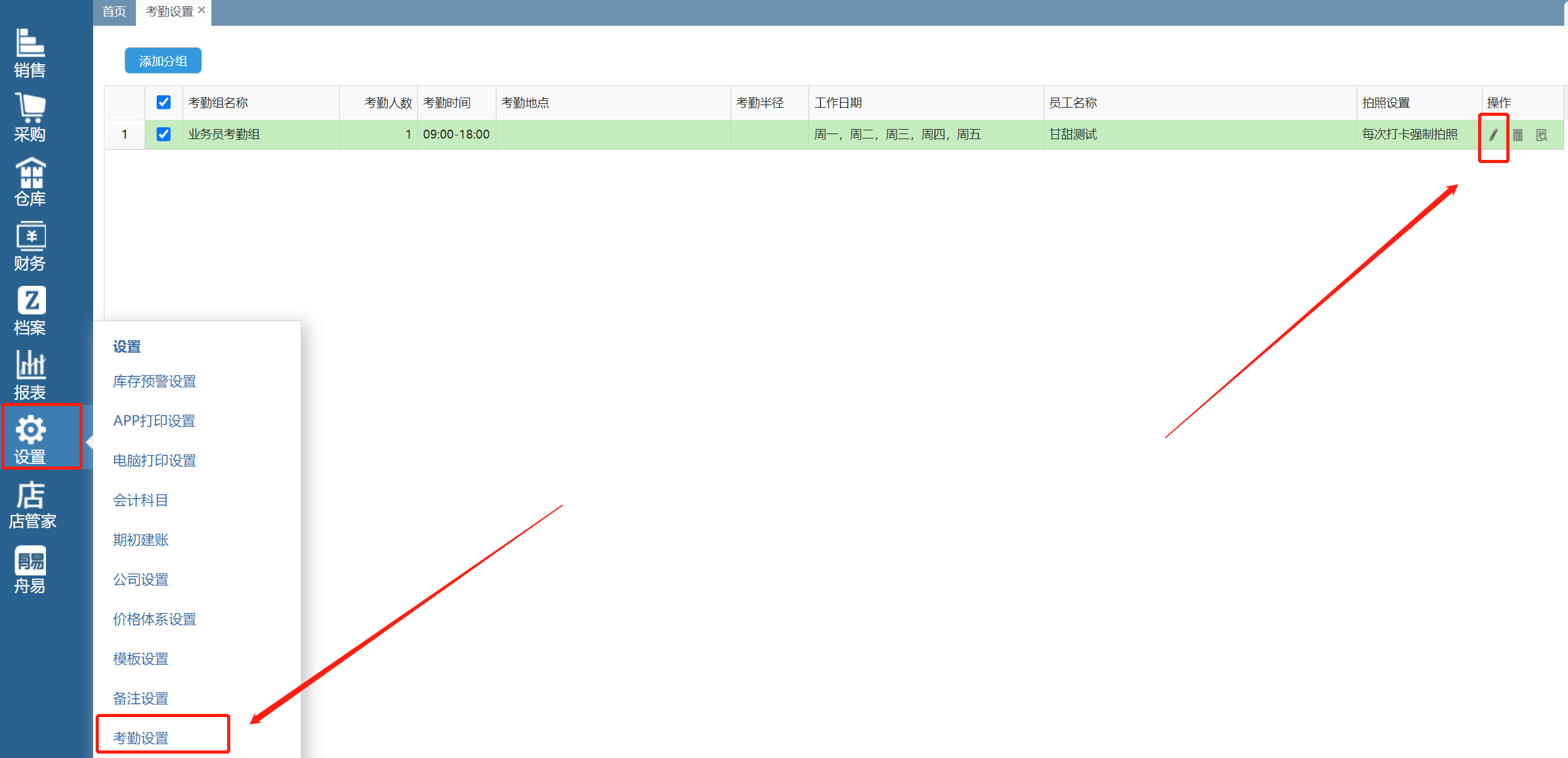Click the 设置 heading in the popup menu
The image size is (1568, 758).
tap(126, 346)
